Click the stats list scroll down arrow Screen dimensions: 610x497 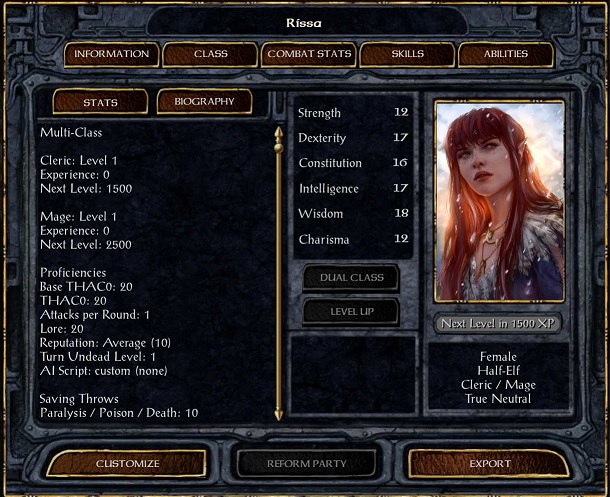(279, 414)
